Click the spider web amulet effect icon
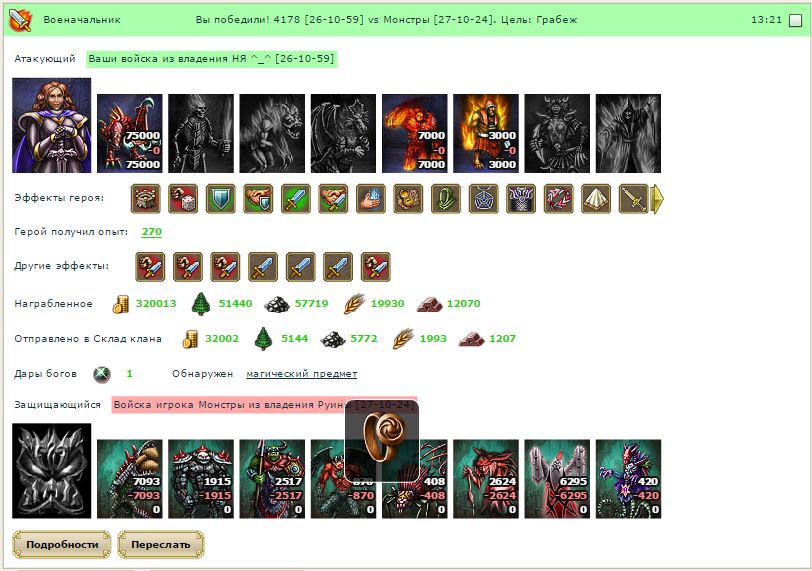The image size is (812, 571). [483, 199]
